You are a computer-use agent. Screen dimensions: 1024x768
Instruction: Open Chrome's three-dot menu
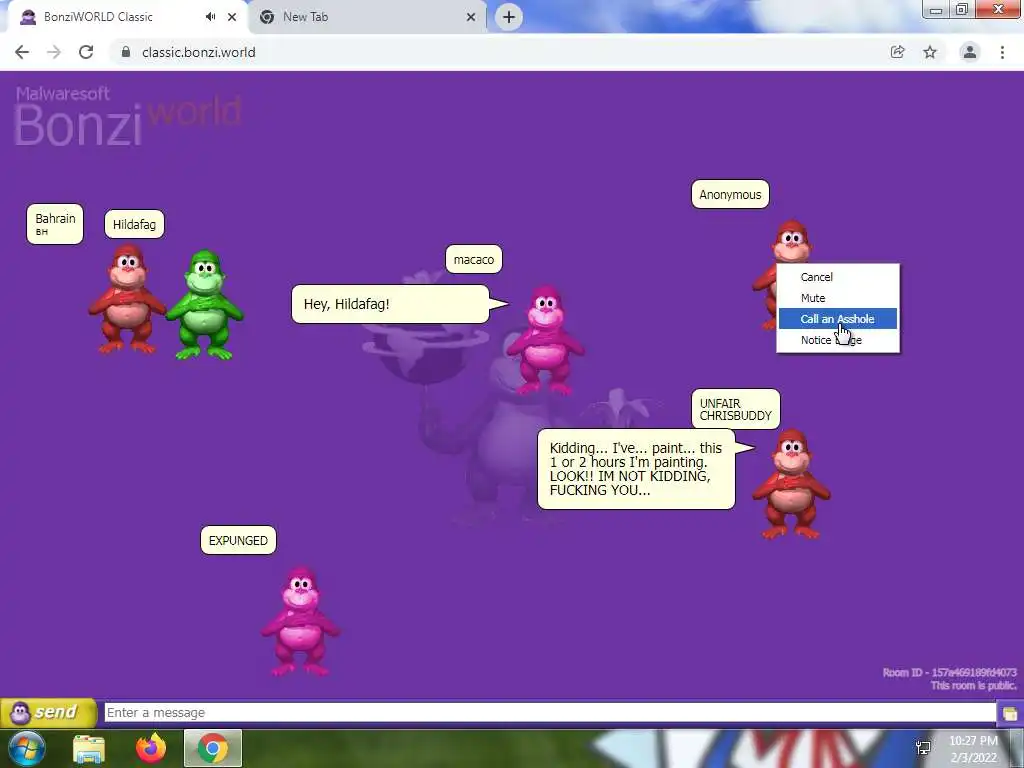click(x=1002, y=52)
